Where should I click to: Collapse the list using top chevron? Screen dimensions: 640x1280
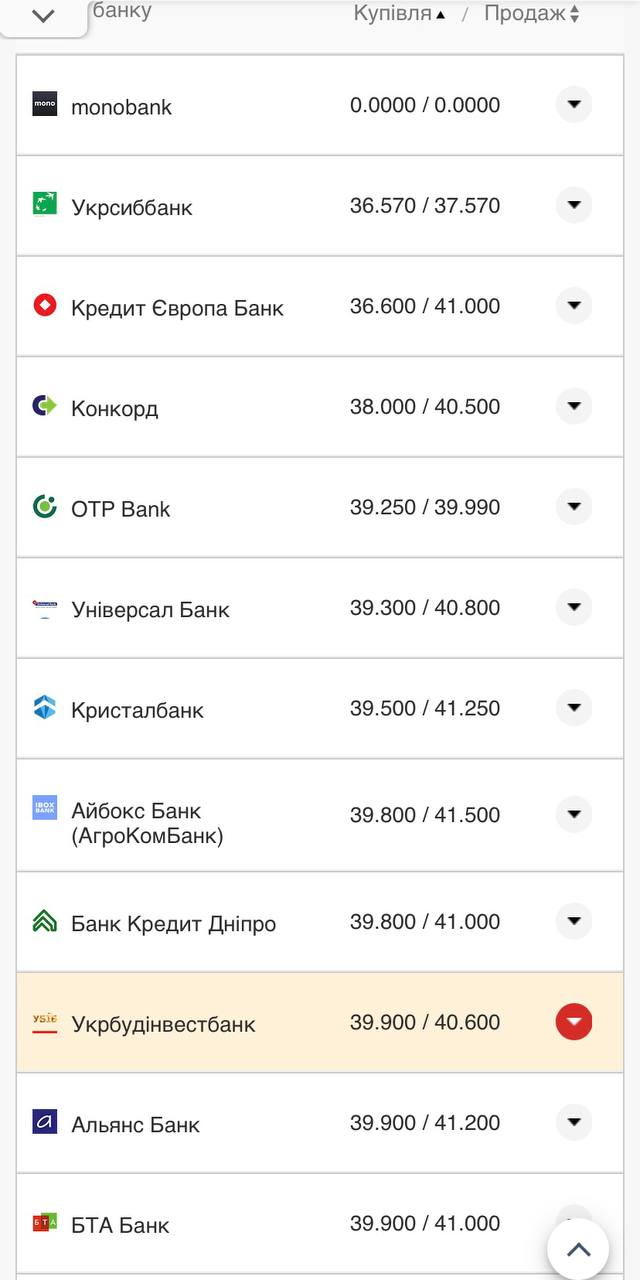pos(43,16)
